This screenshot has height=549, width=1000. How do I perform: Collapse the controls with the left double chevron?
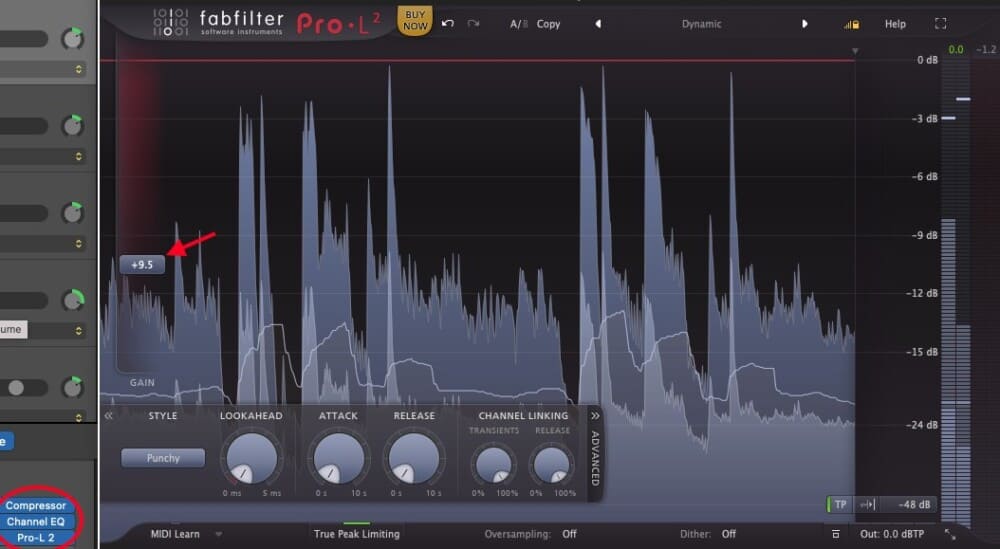click(108, 416)
